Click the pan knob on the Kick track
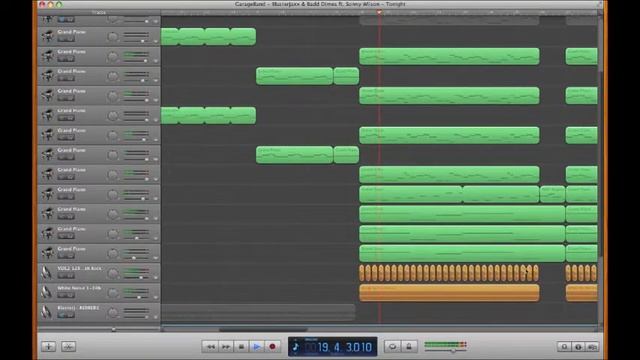Viewport: 640px width, 360px height. tap(113, 273)
